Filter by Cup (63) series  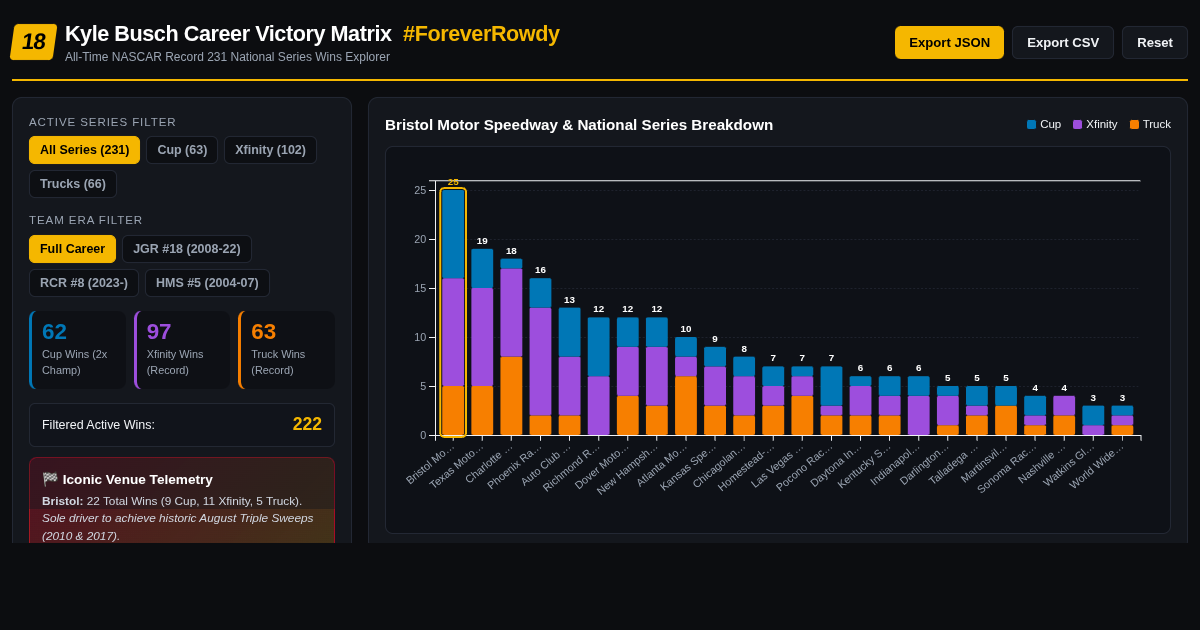click(182, 150)
